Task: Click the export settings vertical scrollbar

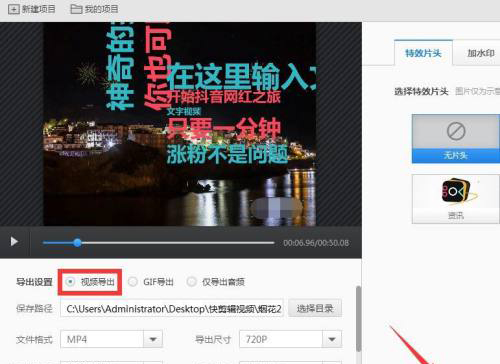Action: [x=358, y=318]
